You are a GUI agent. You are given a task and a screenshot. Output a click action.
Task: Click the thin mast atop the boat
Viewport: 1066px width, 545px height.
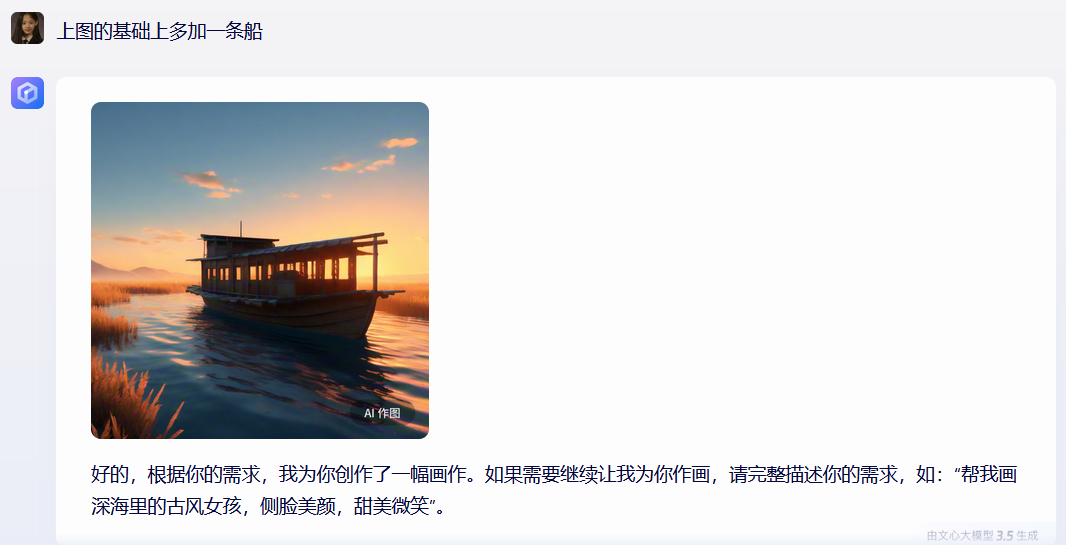240,228
